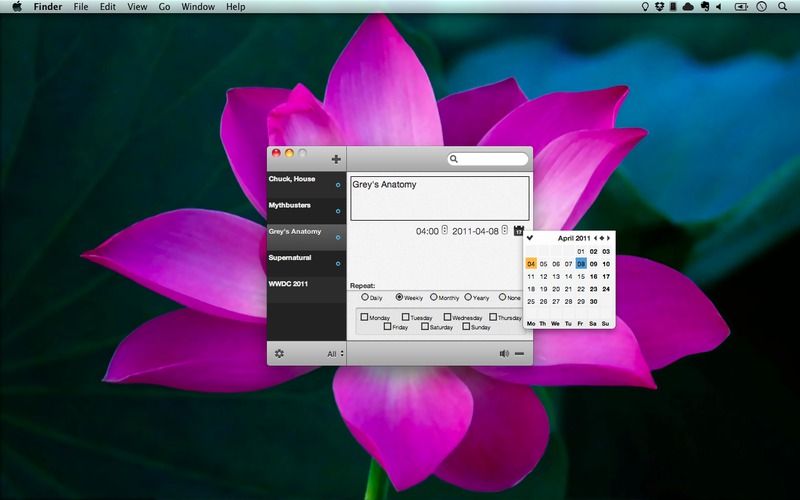This screenshot has width=800, height=500.
Task: Click the minus icon to remove reminder
Action: pyautogui.click(x=520, y=353)
